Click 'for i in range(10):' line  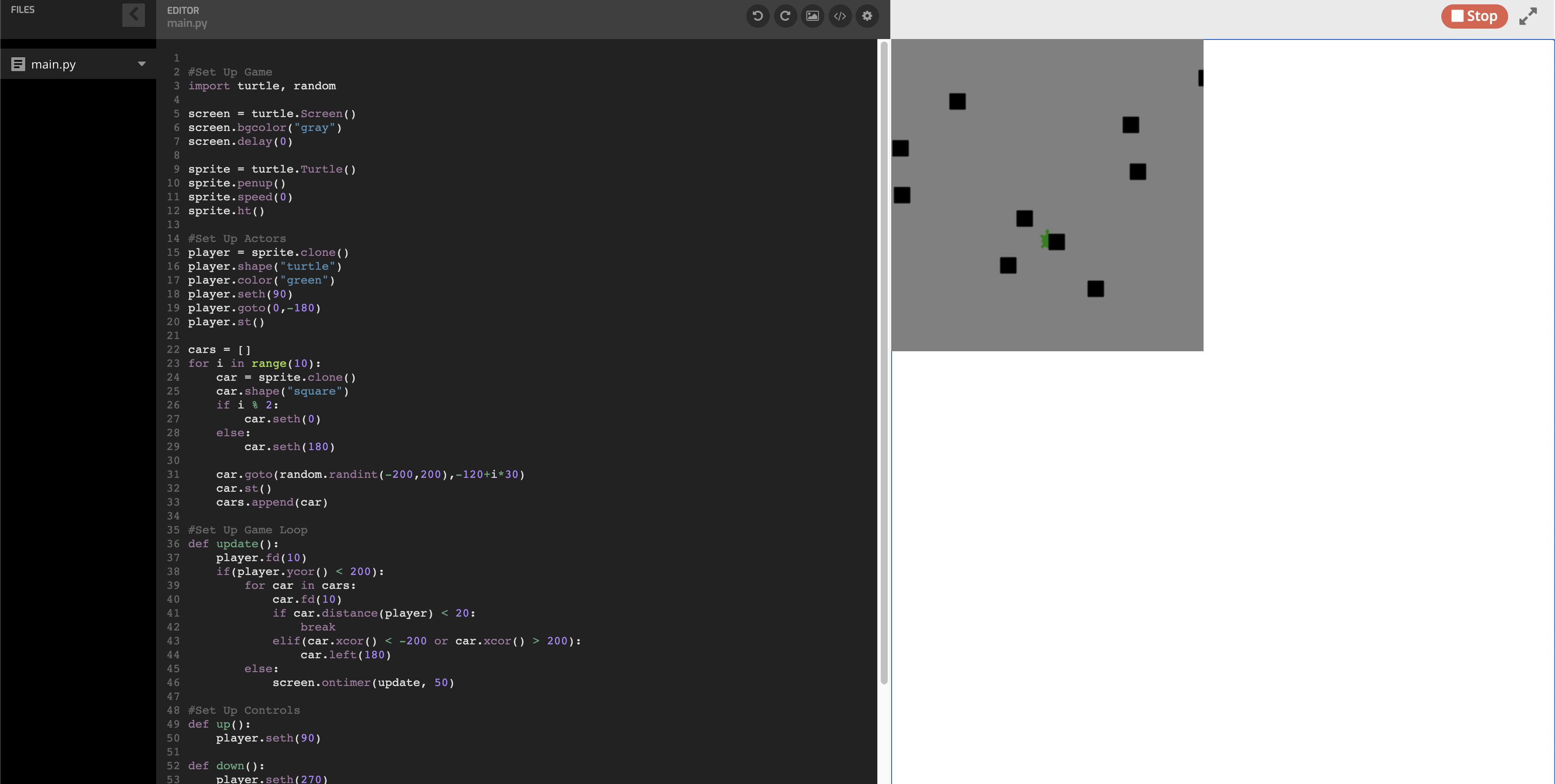[254, 363]
